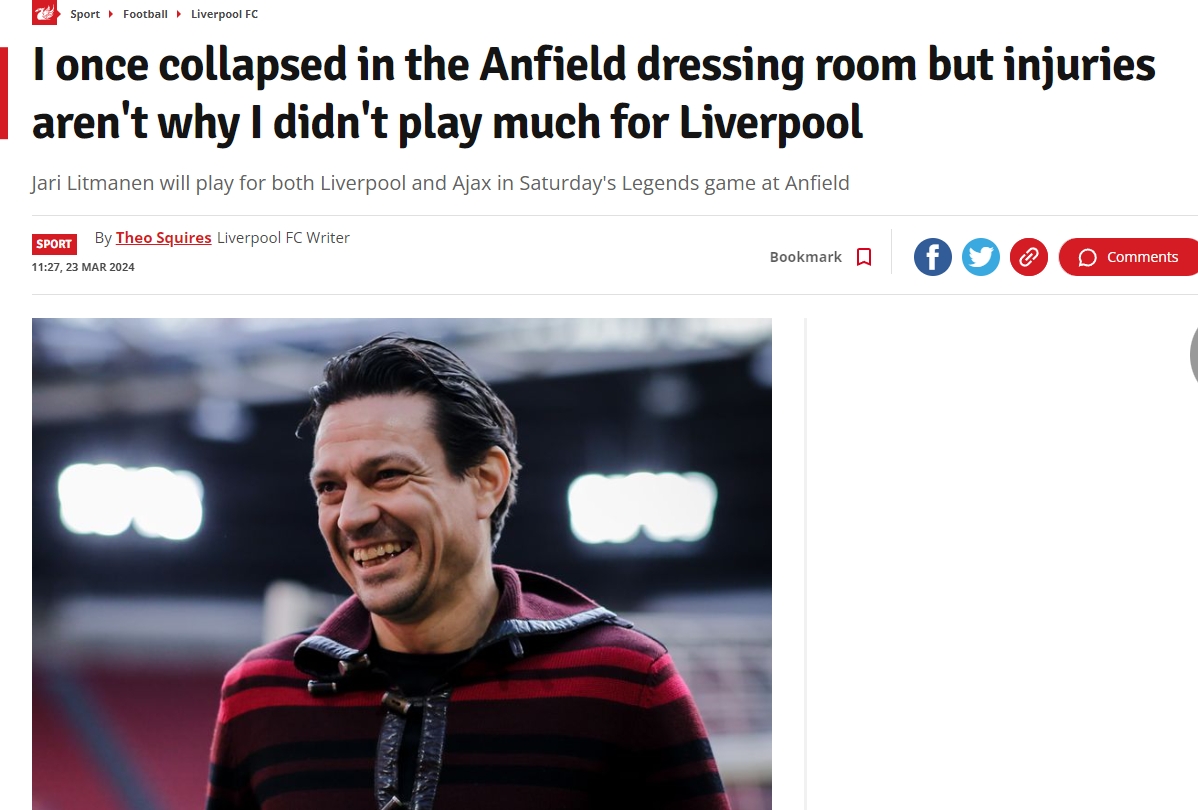Toggle the Bookmark label to save article
1198x810 pixels.
[805, 257]
